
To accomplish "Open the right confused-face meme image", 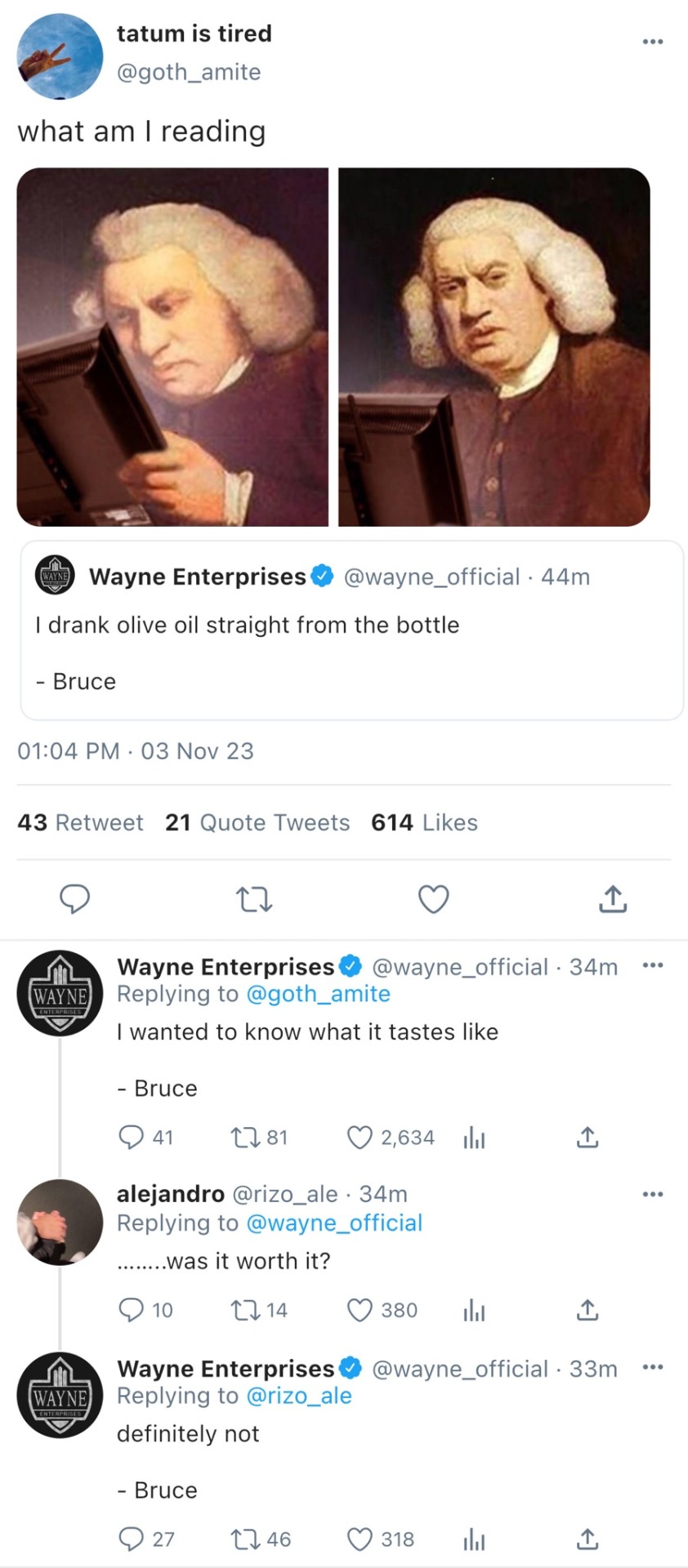I will point(494,347).
